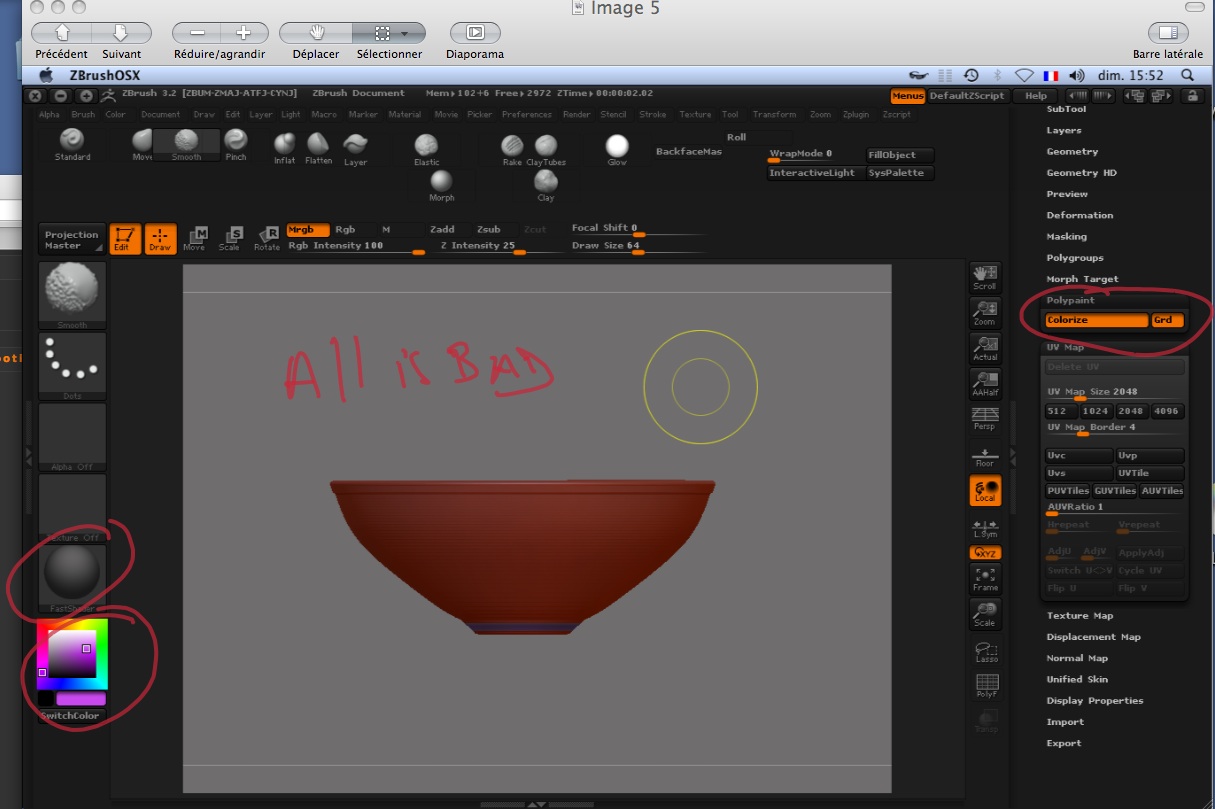The width and height of the screenshot is (1215, 809).
Task: Expand the SubTool palette section
Action: pyautogui.click(x=1066, y=109)
